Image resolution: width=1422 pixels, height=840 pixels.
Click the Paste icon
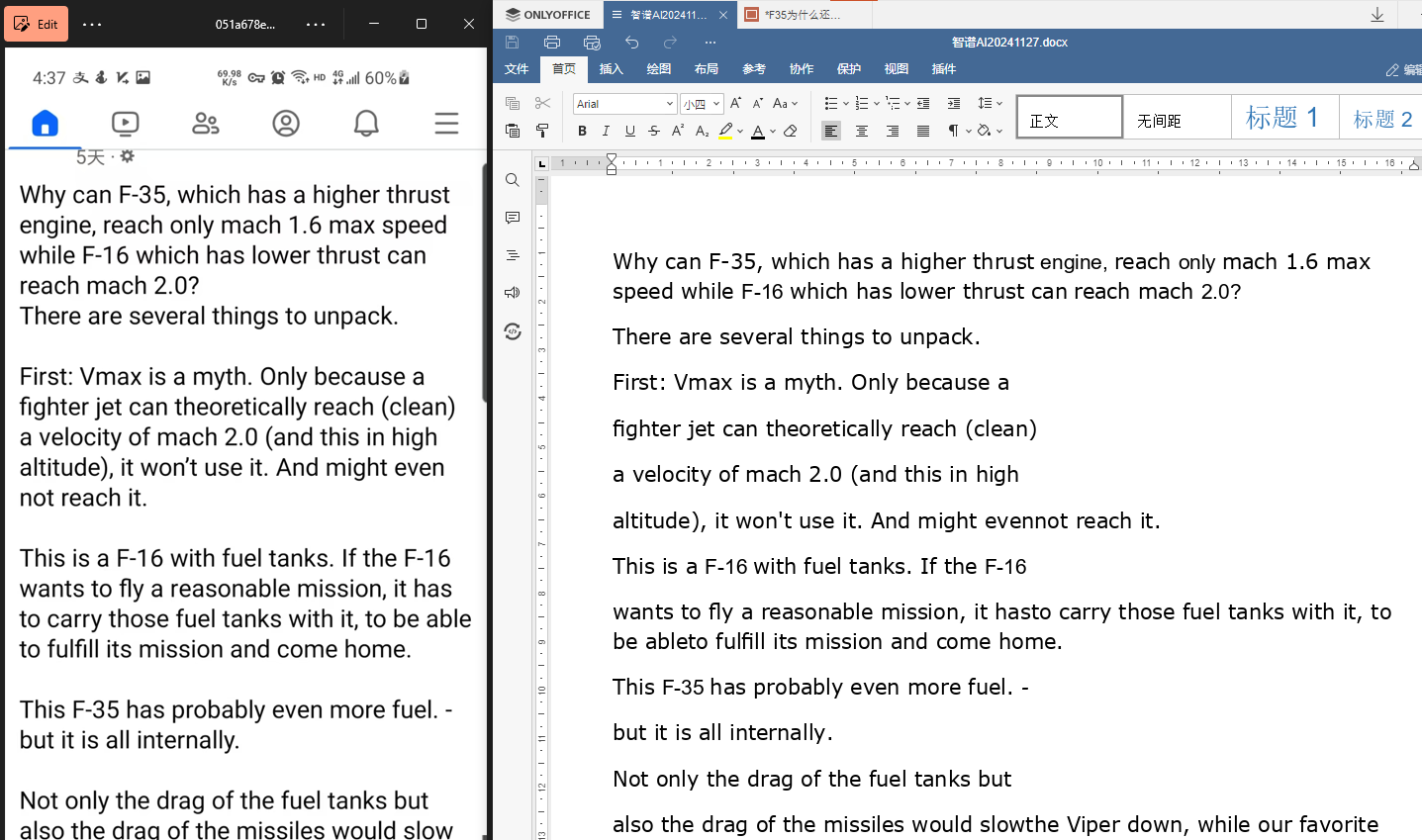coord(513,131)
